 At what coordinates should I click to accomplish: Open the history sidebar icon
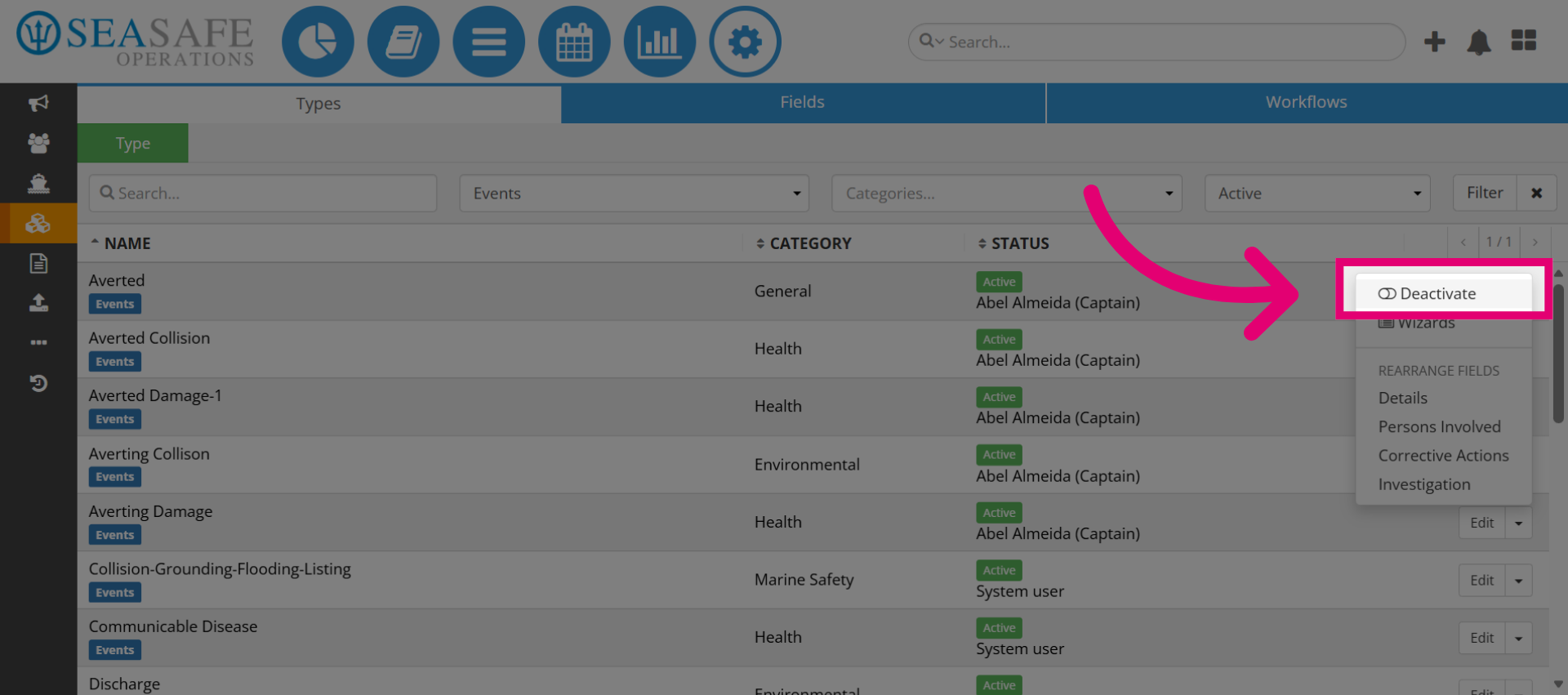tap(38, 382)
